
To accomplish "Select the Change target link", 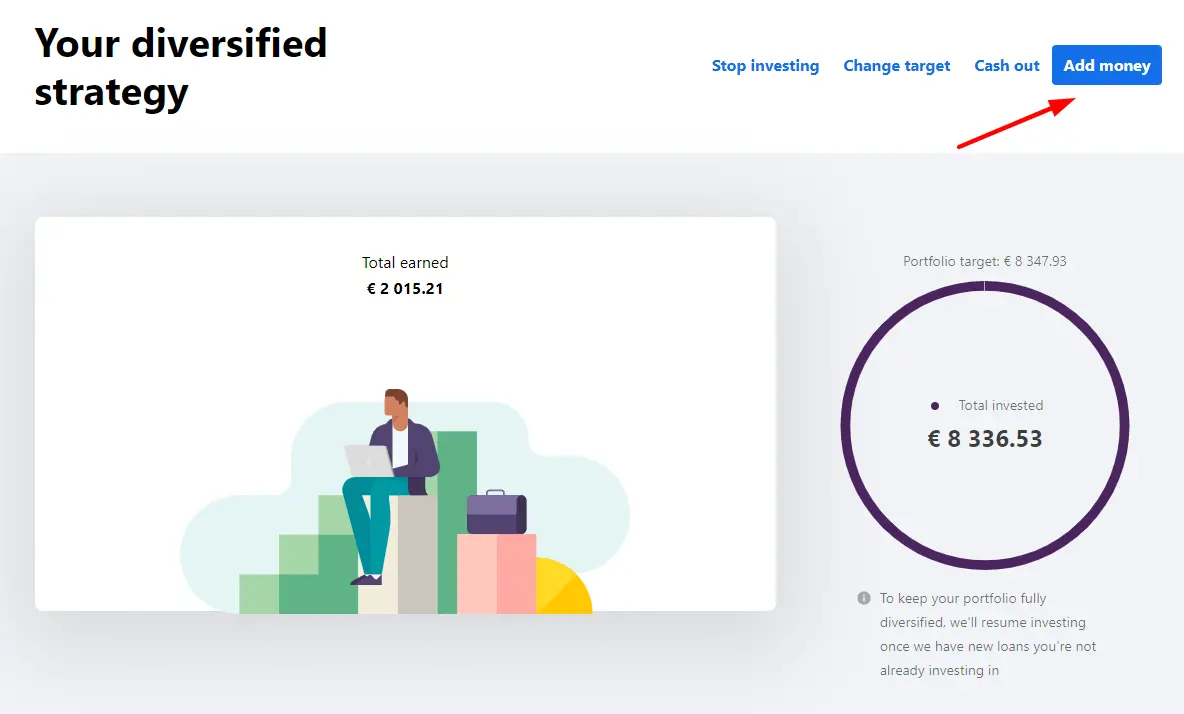I will [896, 66].
